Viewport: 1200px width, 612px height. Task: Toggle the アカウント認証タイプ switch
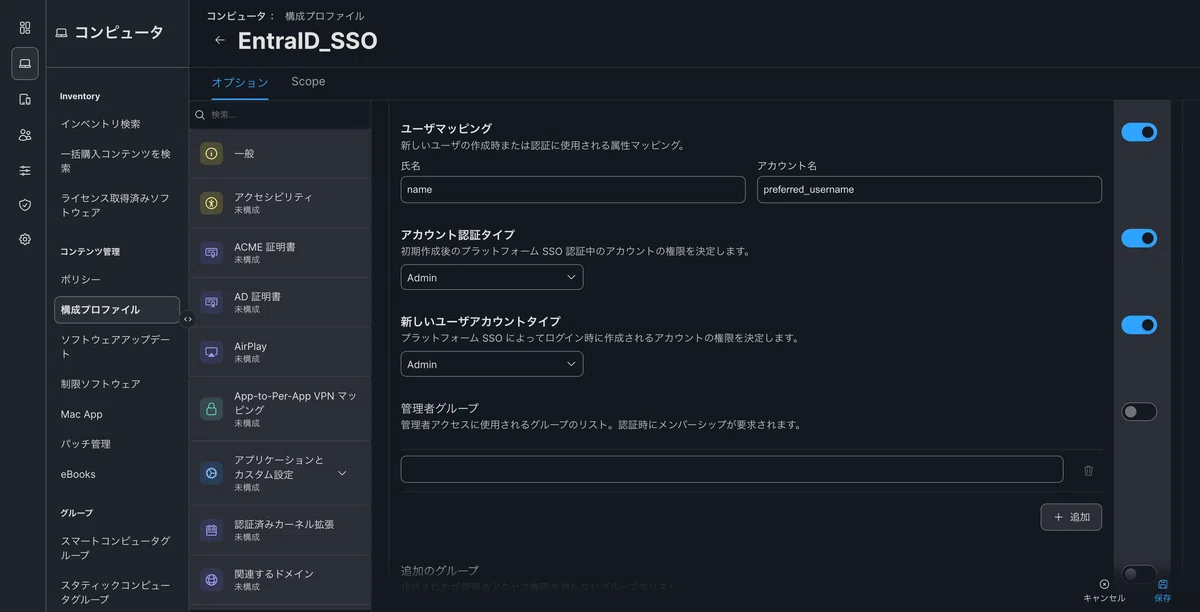point(1139,238)
